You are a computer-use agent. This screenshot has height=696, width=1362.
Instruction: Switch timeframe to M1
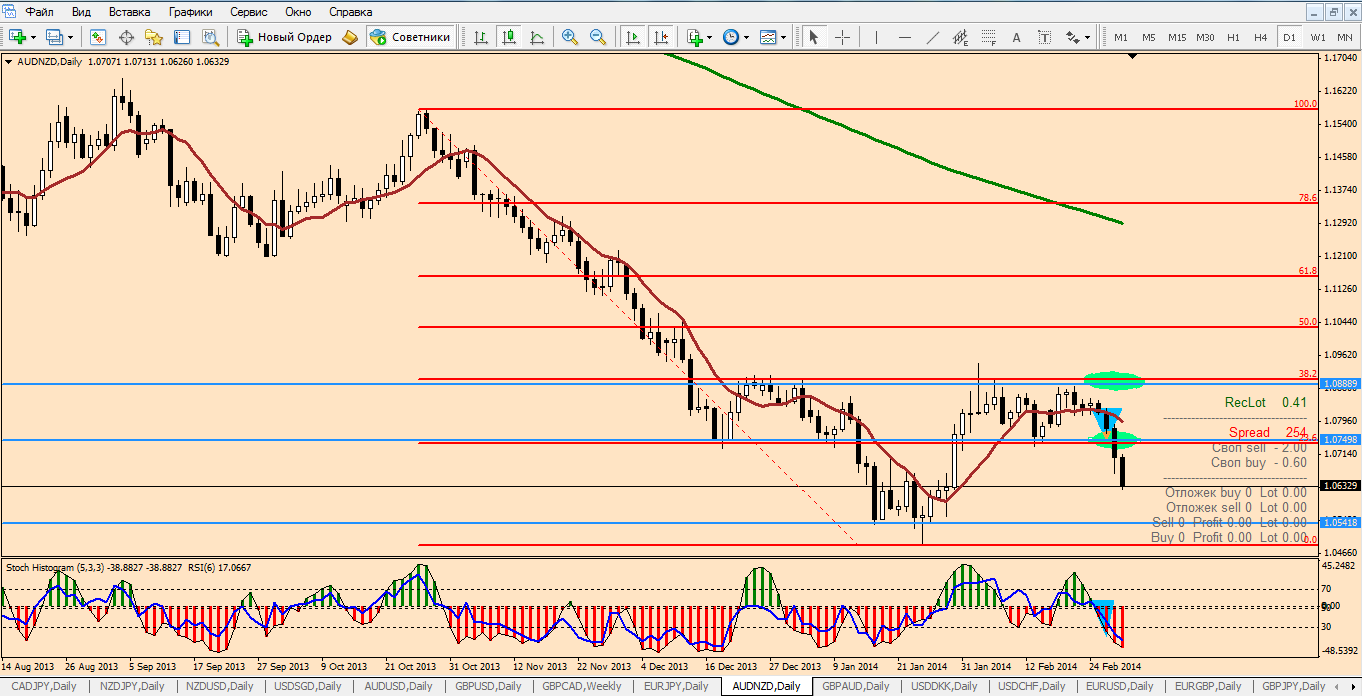(x=1121, y=37)
